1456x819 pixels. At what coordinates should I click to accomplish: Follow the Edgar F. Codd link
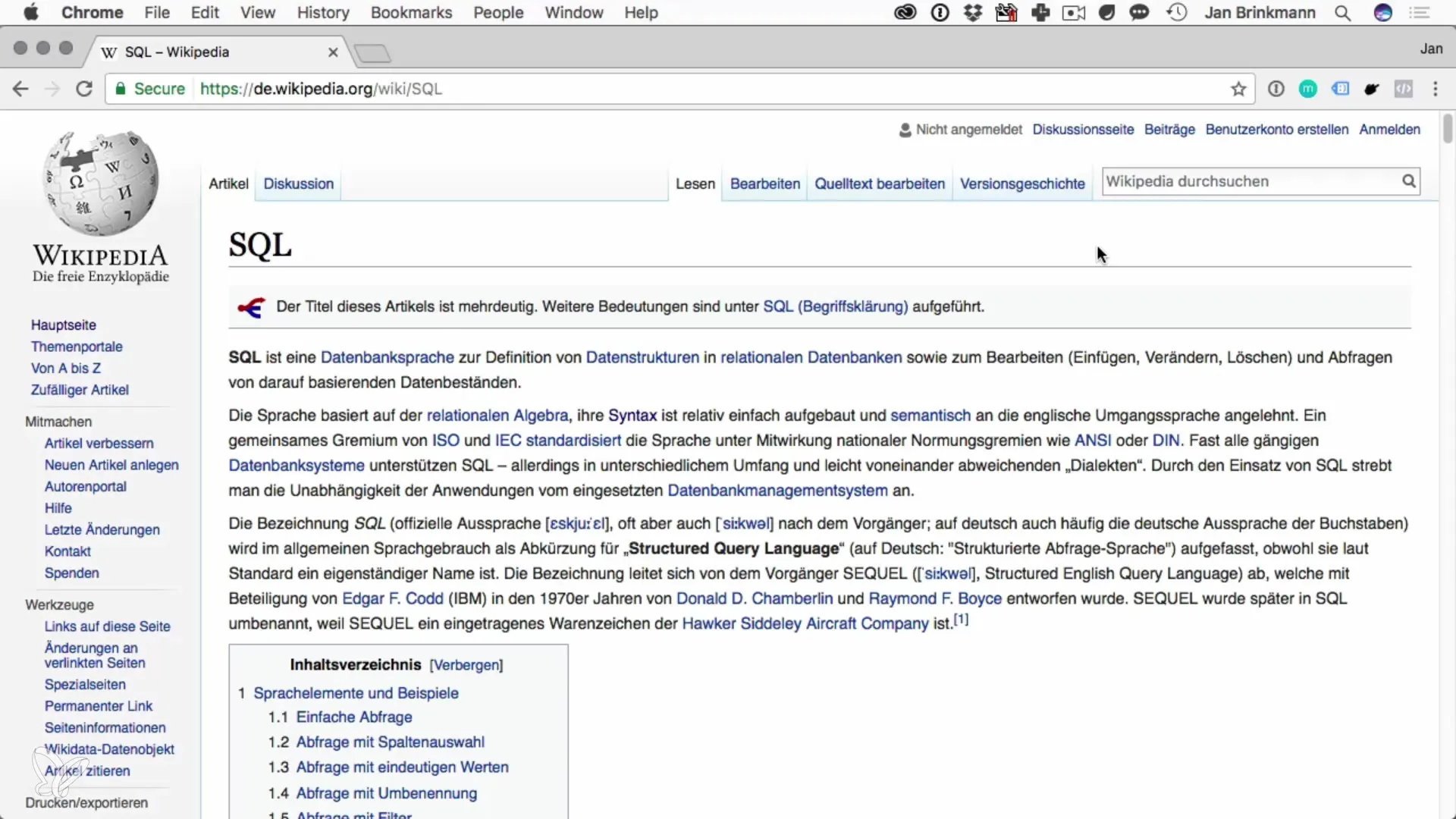coord(393,598)
